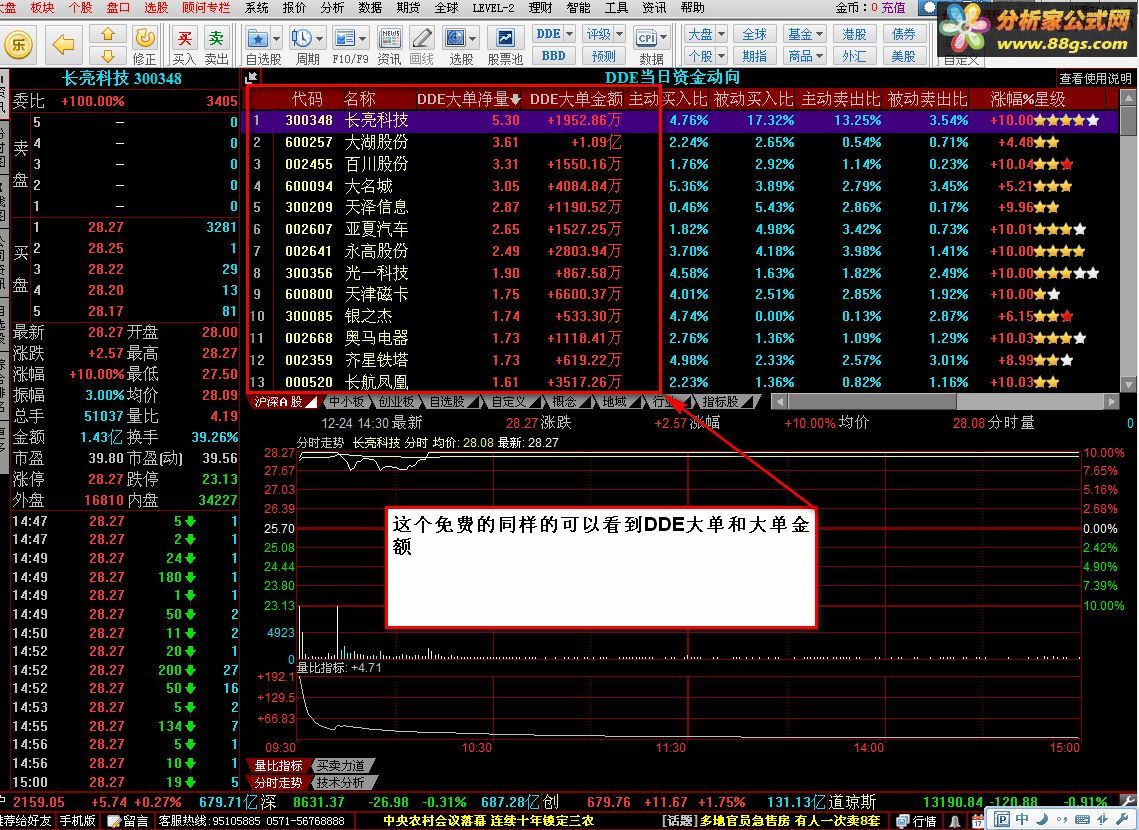Expand the 周期 period dropdown arrow
1139x830 pixels.
(320, 38)
